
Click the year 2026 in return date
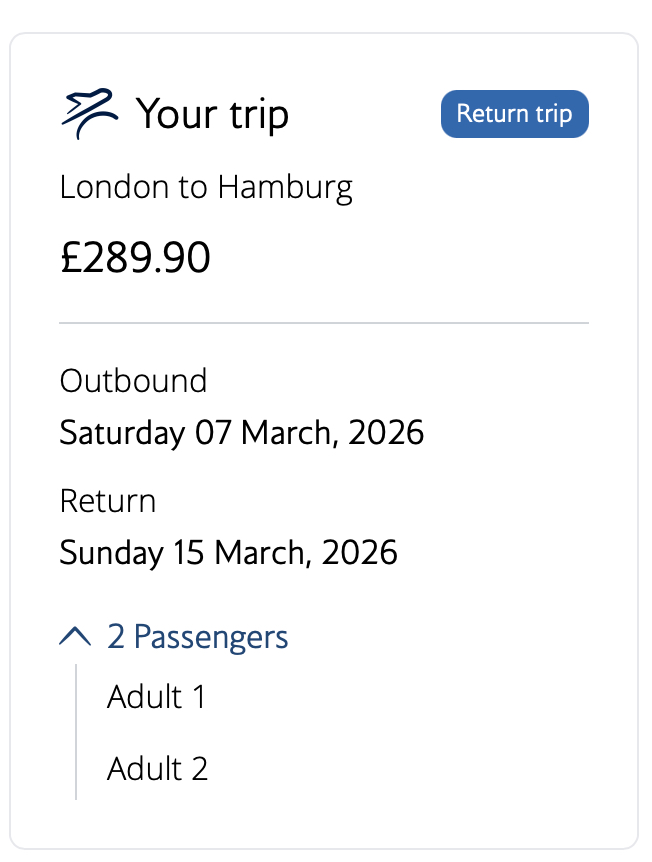pyautogui.click(x=361, y=552)
